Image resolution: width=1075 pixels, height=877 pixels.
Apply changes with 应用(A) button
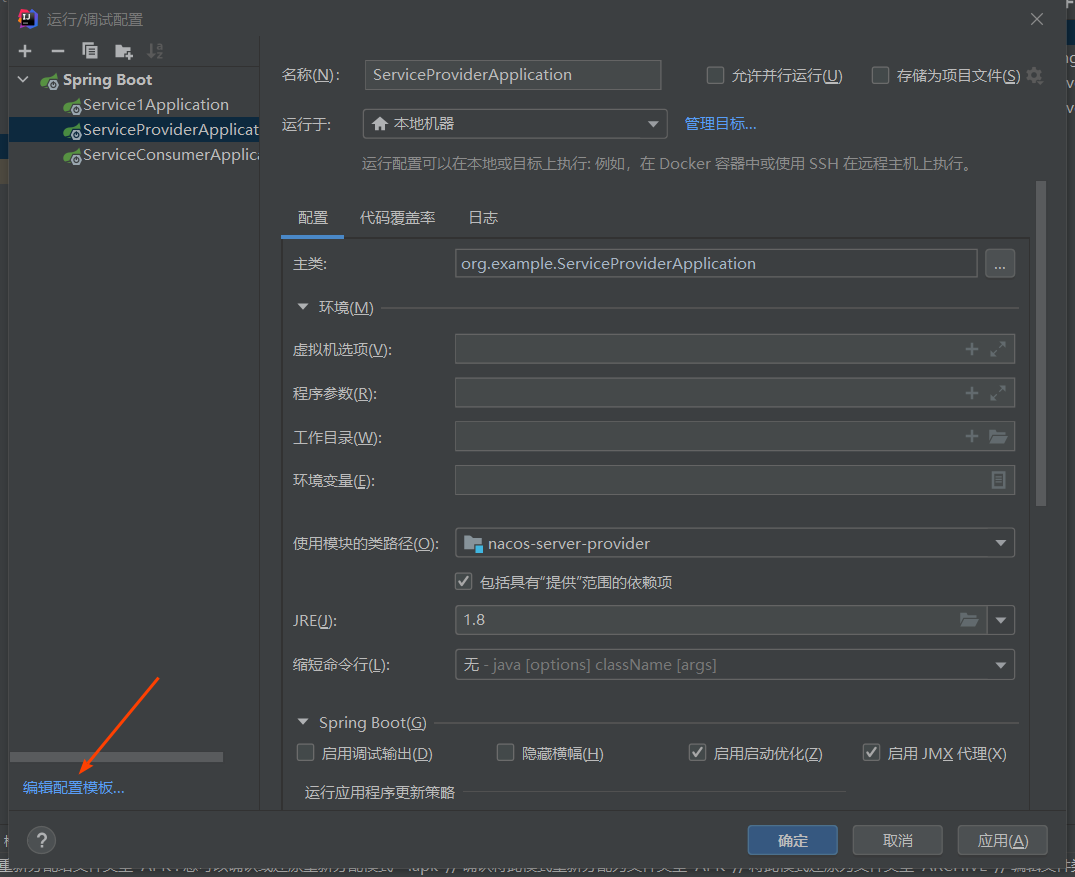[x=1002, y=840]
